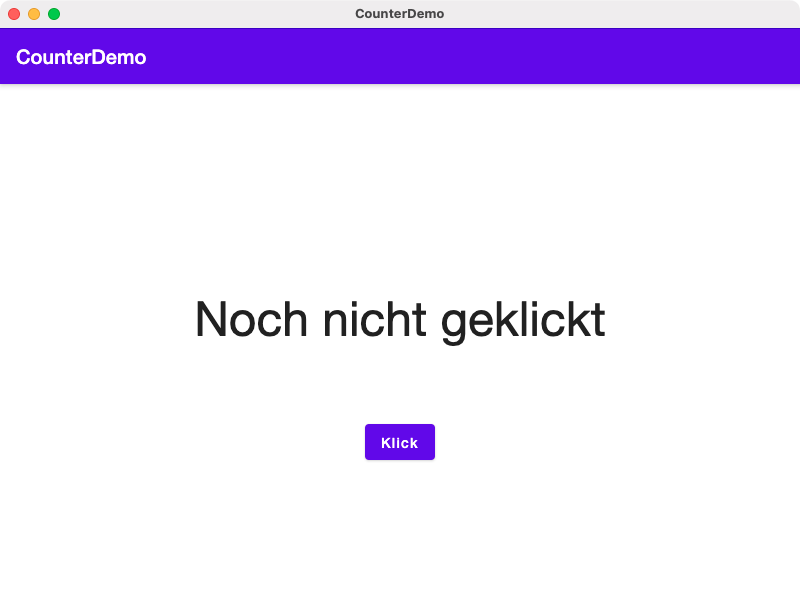Click empty title bar area right of title

point(620,14)
